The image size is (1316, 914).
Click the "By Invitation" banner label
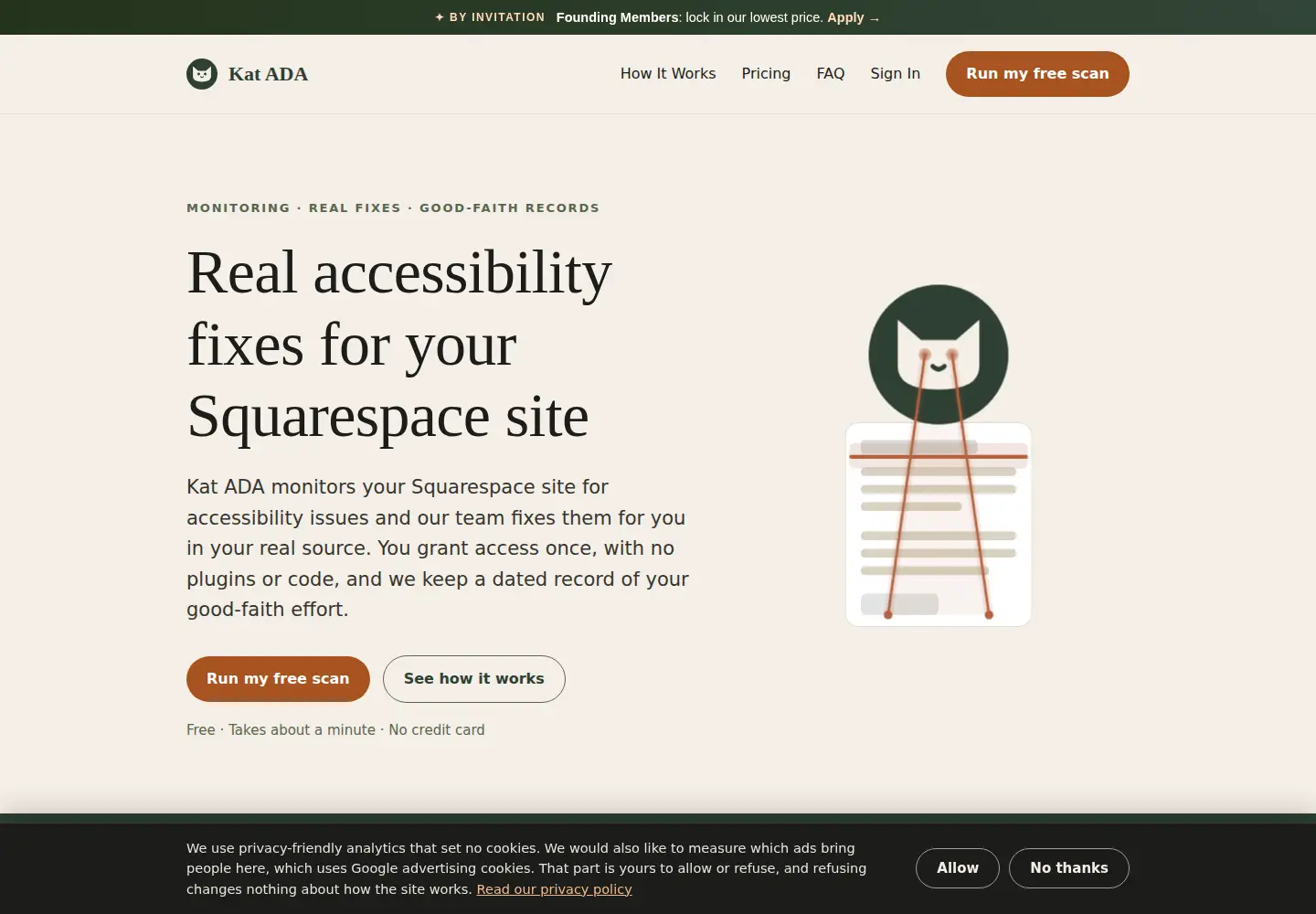click(490, 17)
